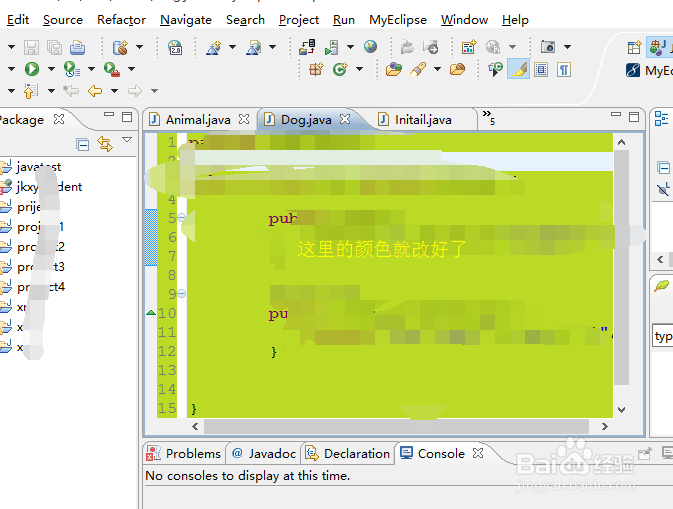
Task: Click the green Run play button
Action: (32, 69)
